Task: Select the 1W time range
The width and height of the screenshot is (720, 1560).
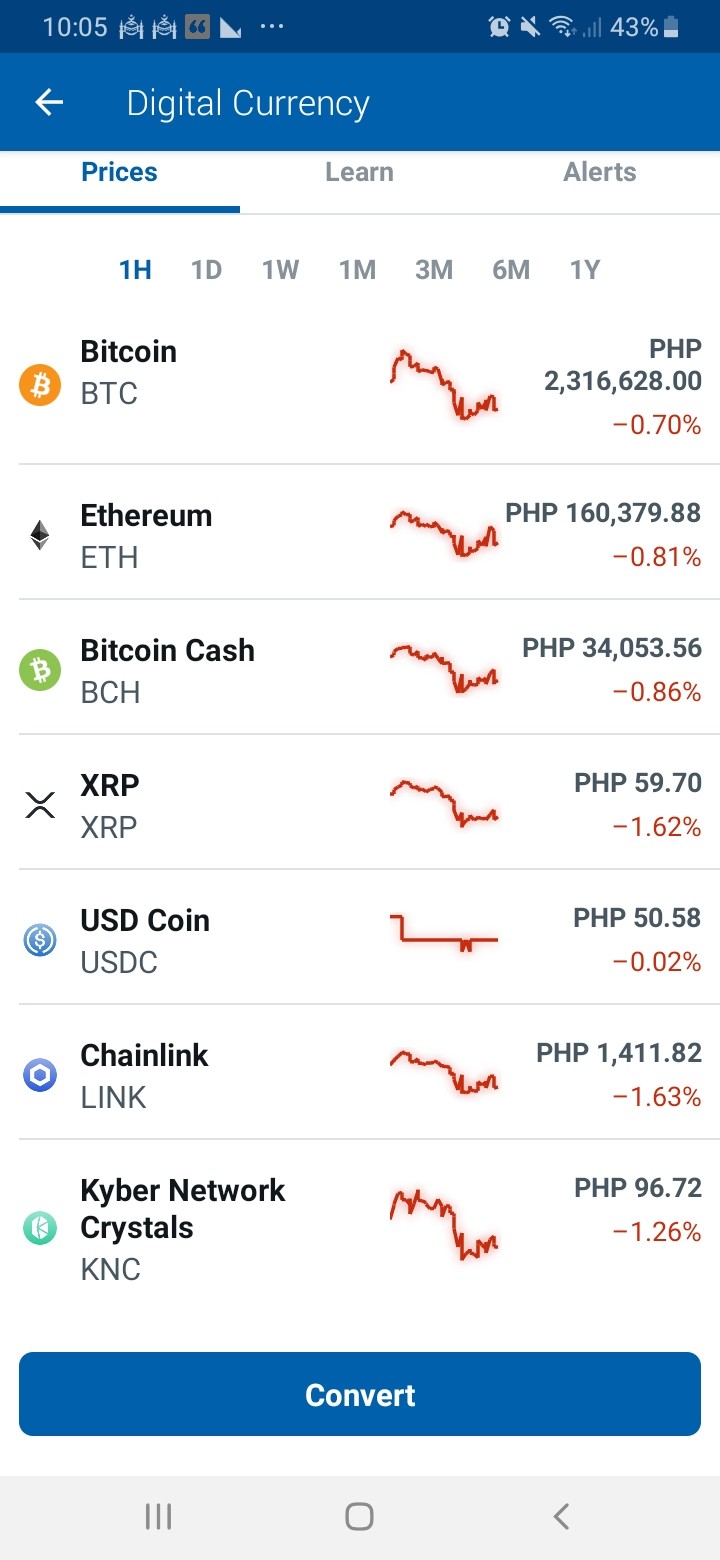Action: coord(281,270)
